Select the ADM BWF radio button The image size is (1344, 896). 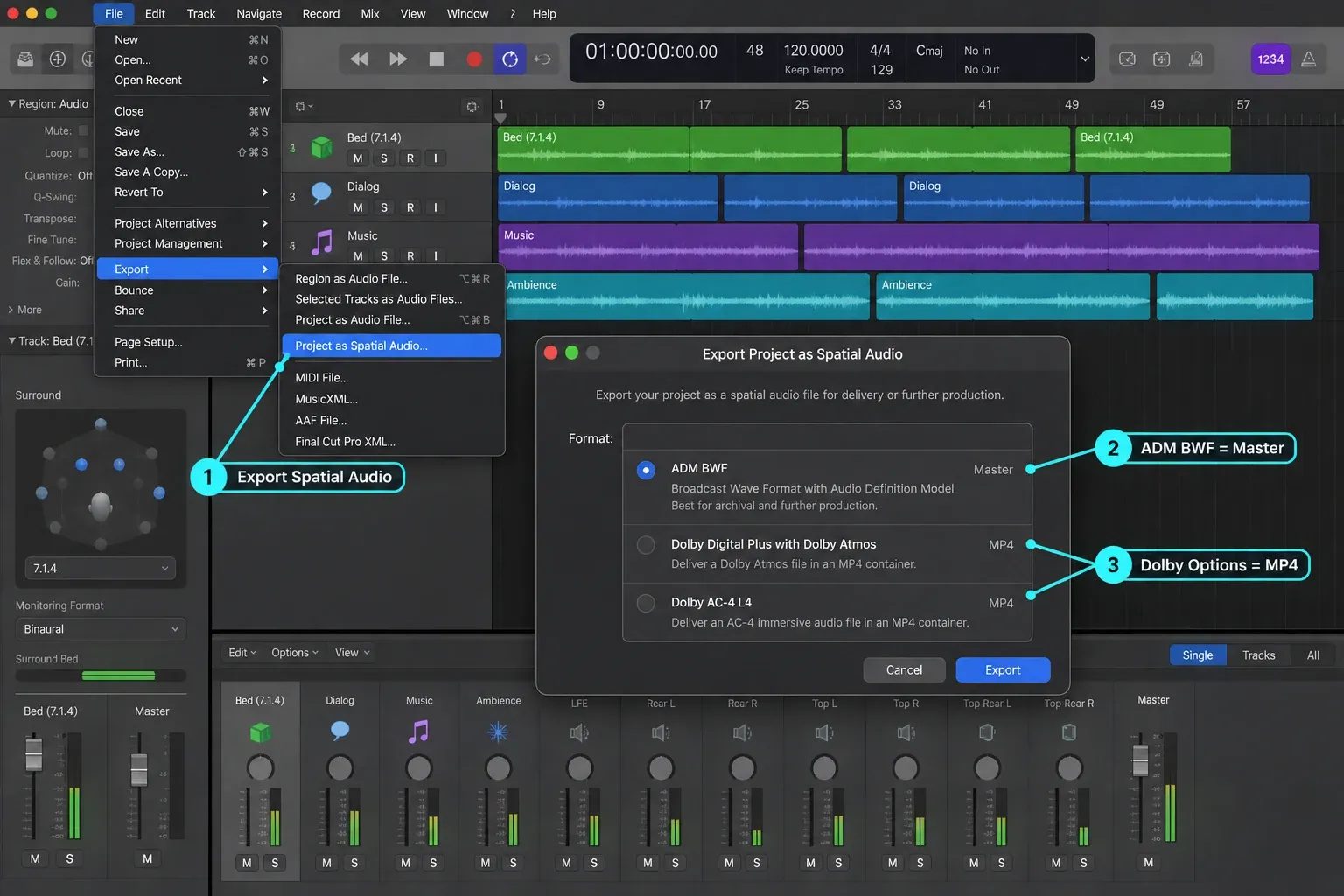(646, 470)
